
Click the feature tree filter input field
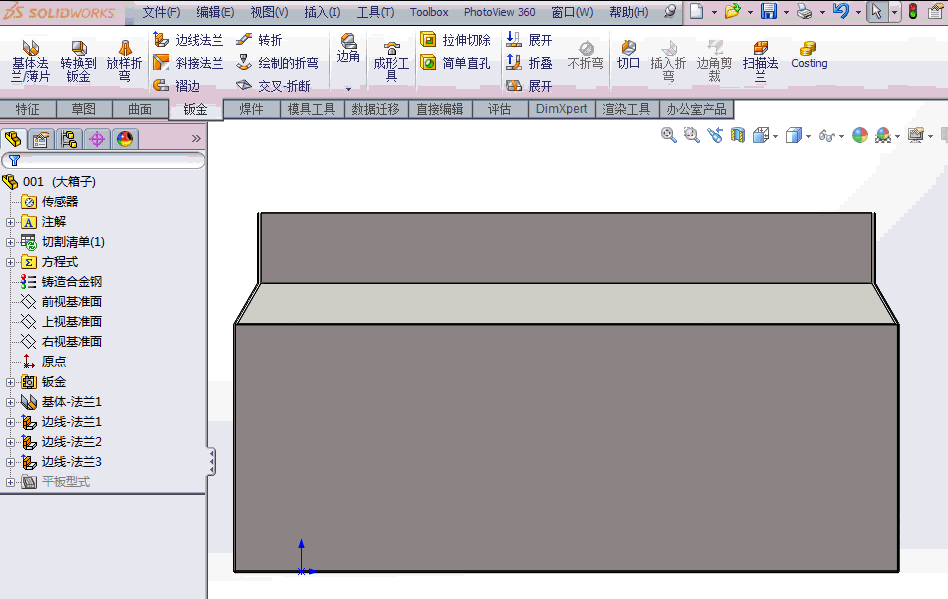point(110,160)
